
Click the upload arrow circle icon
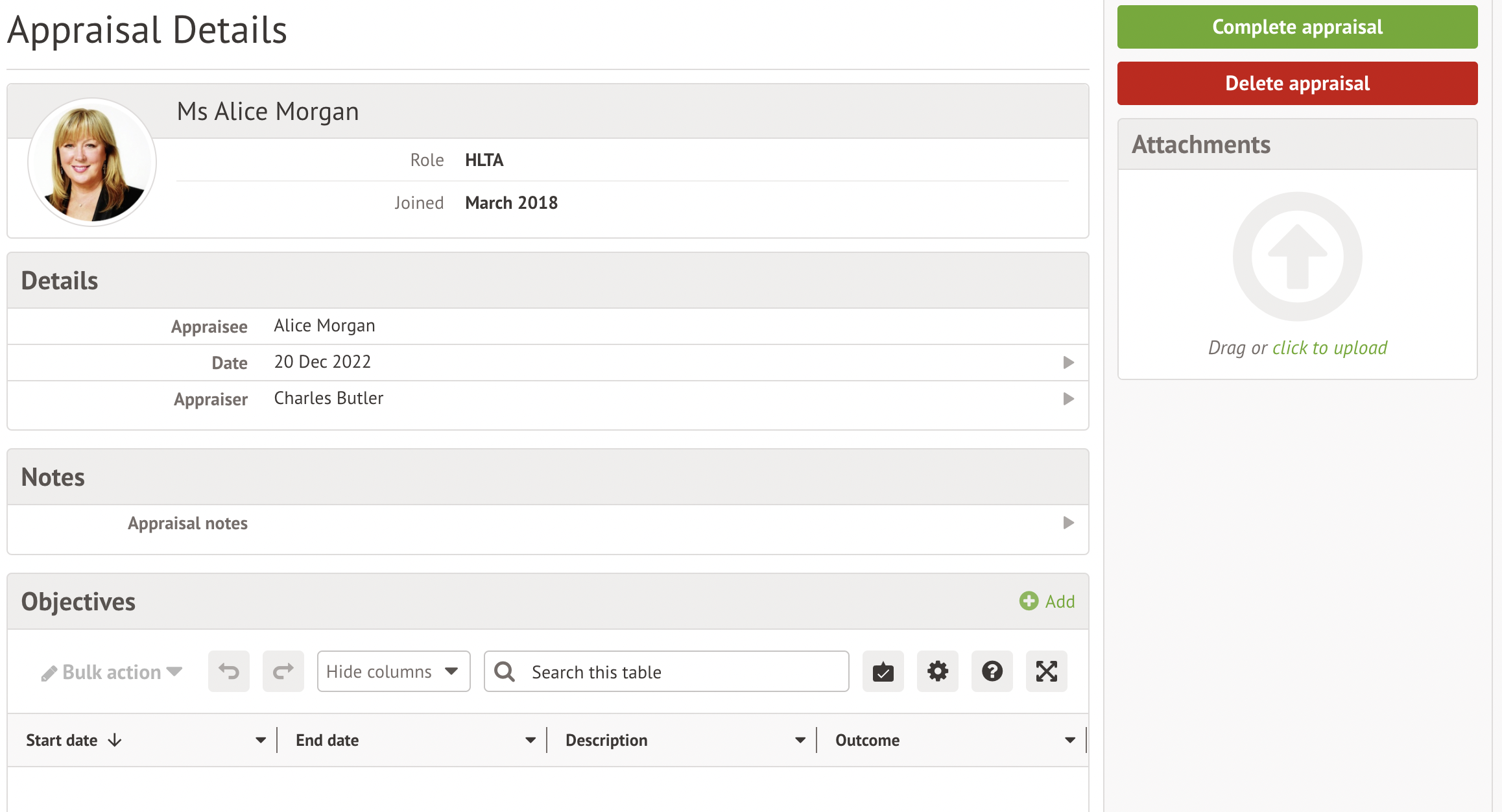click(1297, 256)
